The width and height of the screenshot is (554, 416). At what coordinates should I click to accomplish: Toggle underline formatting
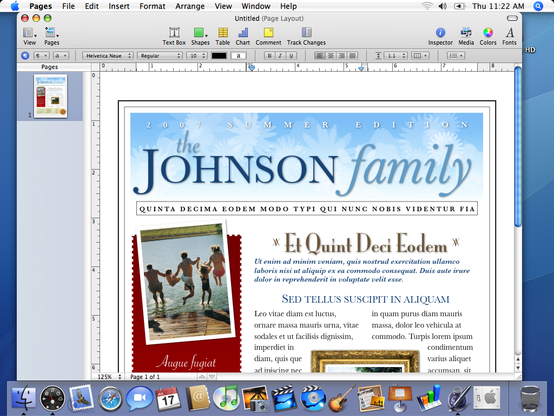291,55
